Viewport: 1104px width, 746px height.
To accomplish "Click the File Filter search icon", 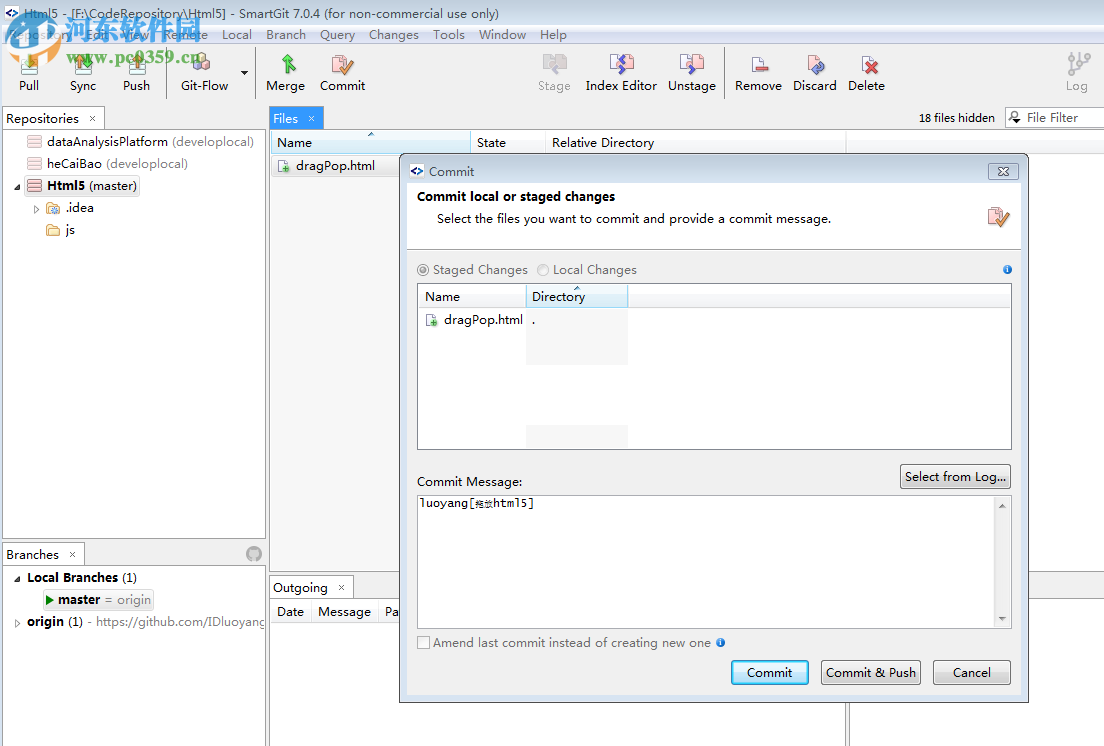I will [x=1015, y=118].
